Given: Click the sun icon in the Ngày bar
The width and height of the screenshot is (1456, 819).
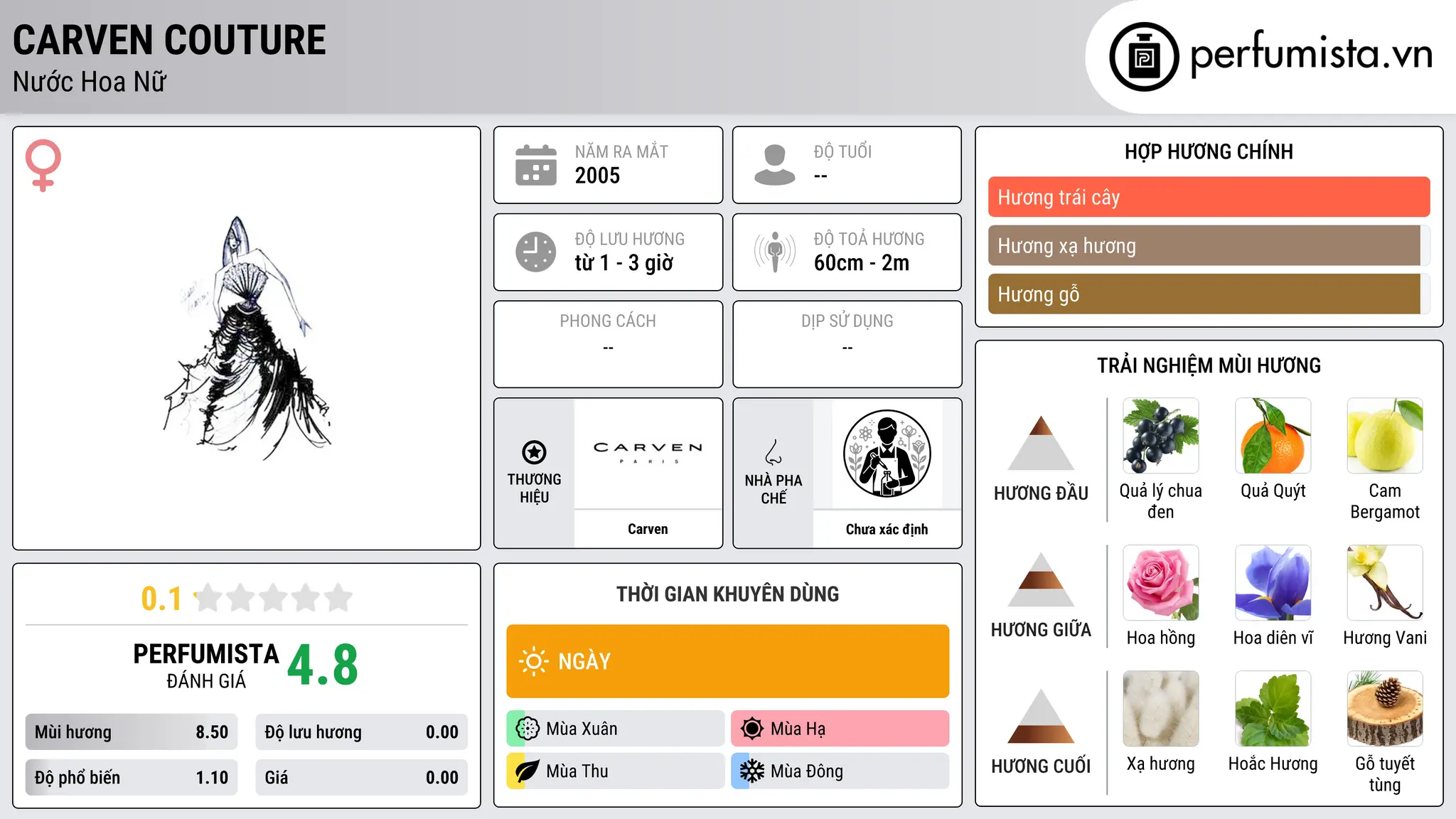Looking at the screenshot, I should pyautogui.click(x=533, y=661).
